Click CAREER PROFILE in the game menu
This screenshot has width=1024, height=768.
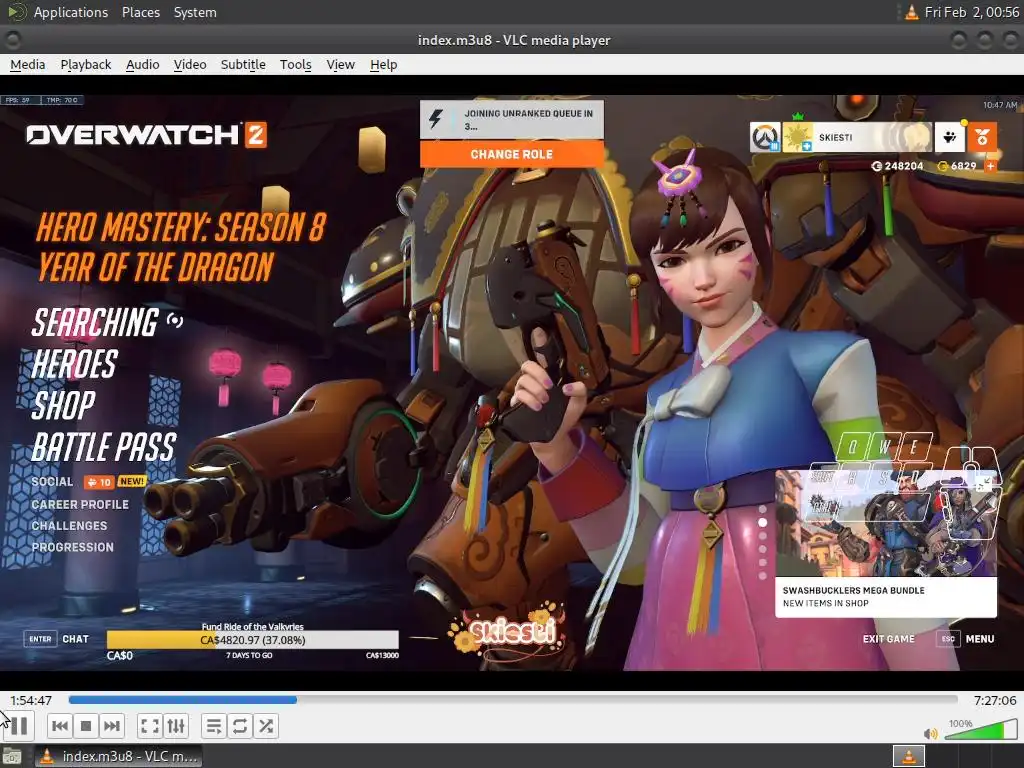tap(80, 504)
